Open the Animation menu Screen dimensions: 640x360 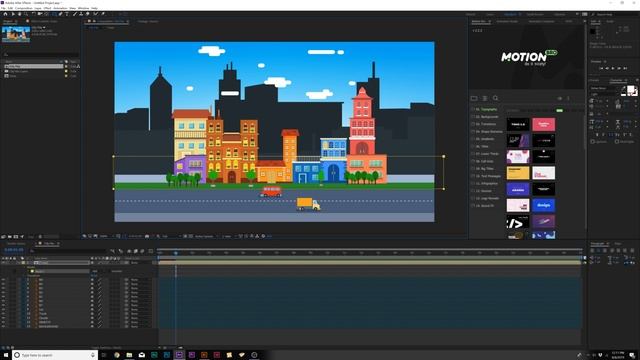[x=60, y=8]
